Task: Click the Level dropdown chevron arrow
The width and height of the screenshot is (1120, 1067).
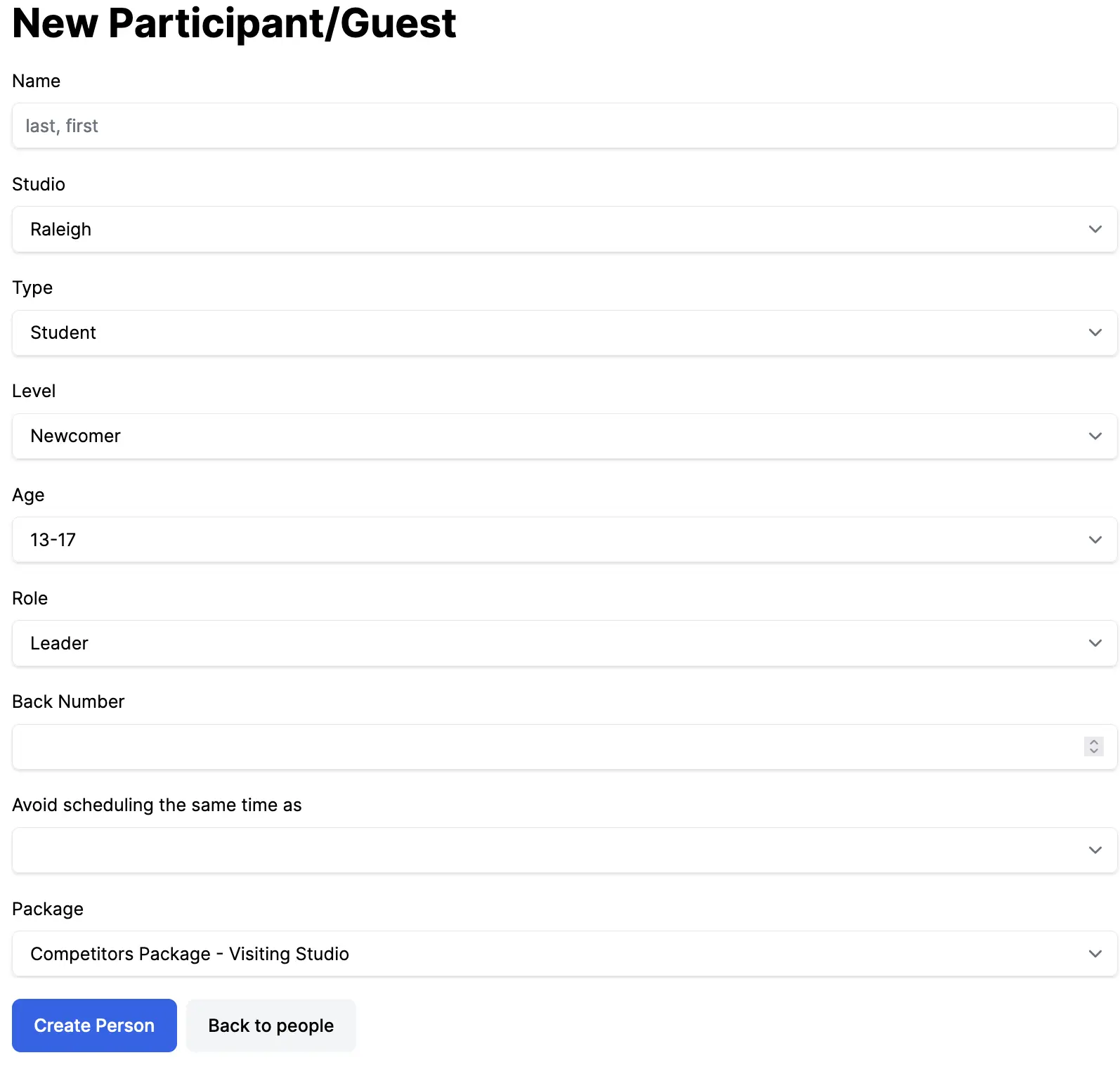Action: [x=1095, y=436]
